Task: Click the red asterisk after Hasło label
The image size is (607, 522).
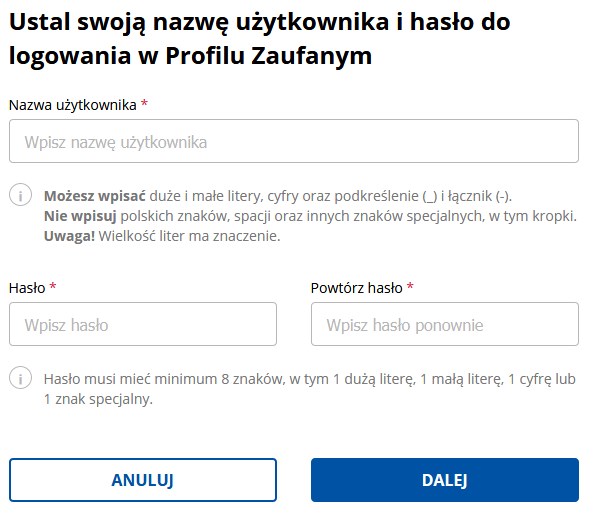Action: pyautogui.click(x=53, y=286)
